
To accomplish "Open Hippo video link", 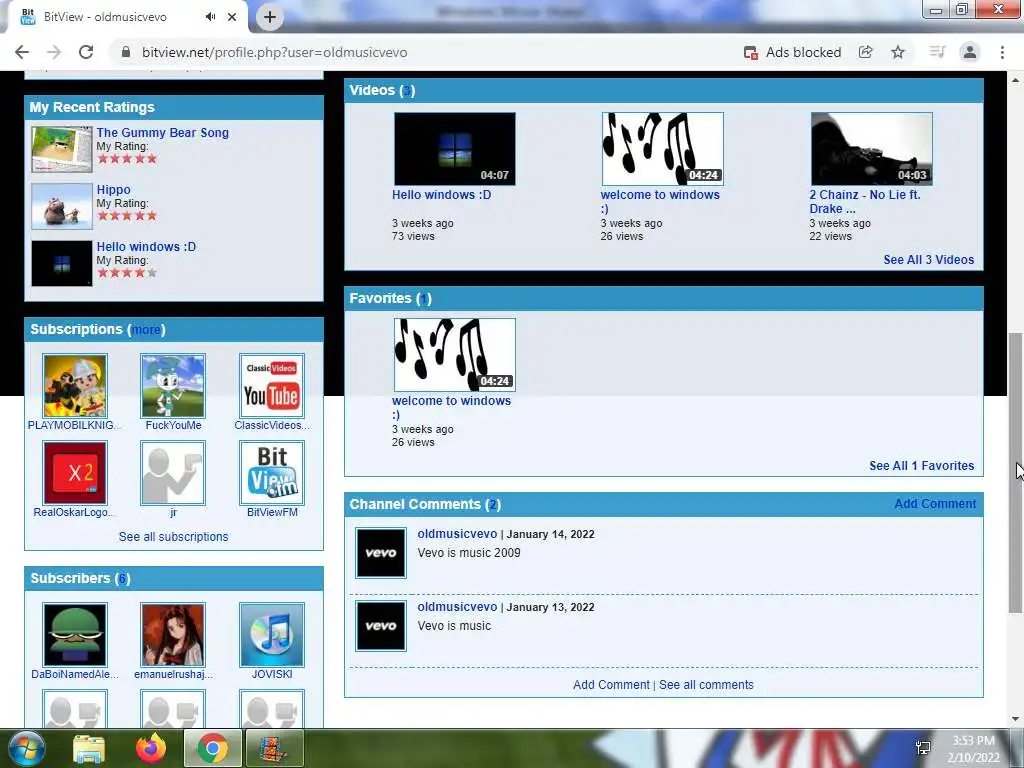I will (x=114, y=189).
